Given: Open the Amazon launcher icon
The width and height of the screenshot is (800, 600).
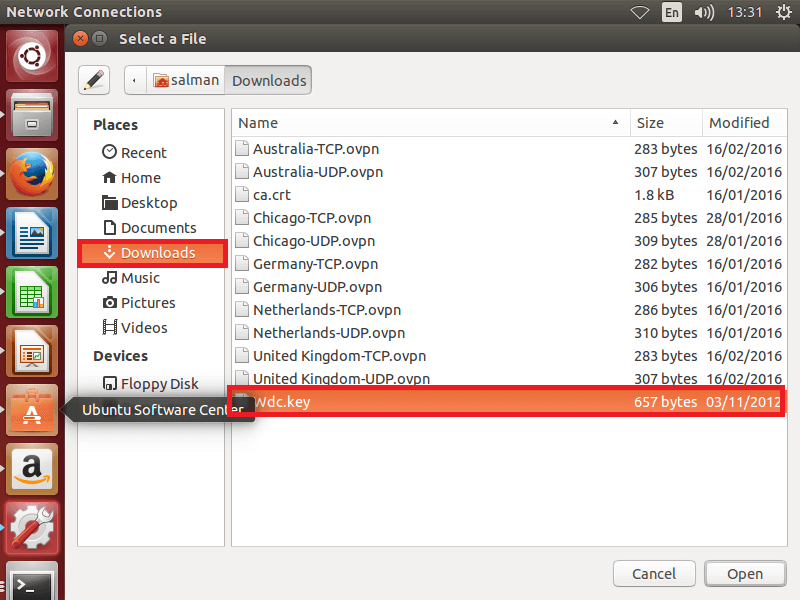Looking at the screenshot, I should pyautogui.click(x=32, y=469).
